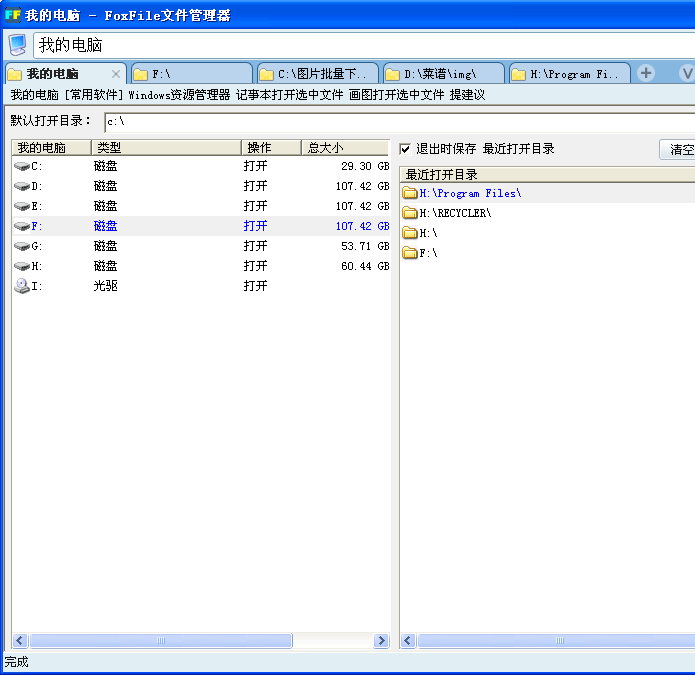The height and width of the screenshot is (675, 695).
Task: Click the drive list horizontal scrollbar thumb
Action: [x=161, y=640]
